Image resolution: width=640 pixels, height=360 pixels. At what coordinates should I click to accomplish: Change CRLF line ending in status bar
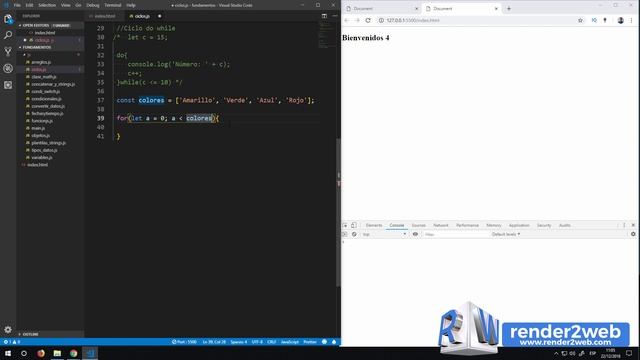click(272, 342)
